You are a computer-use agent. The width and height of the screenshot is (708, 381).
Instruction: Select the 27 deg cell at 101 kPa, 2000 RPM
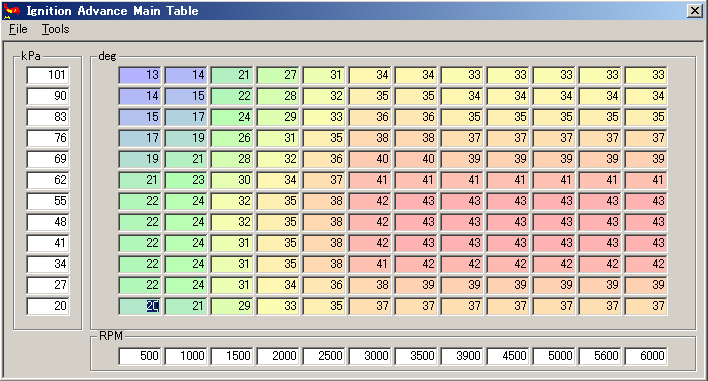pyautogui.click(x=278, y=75)
